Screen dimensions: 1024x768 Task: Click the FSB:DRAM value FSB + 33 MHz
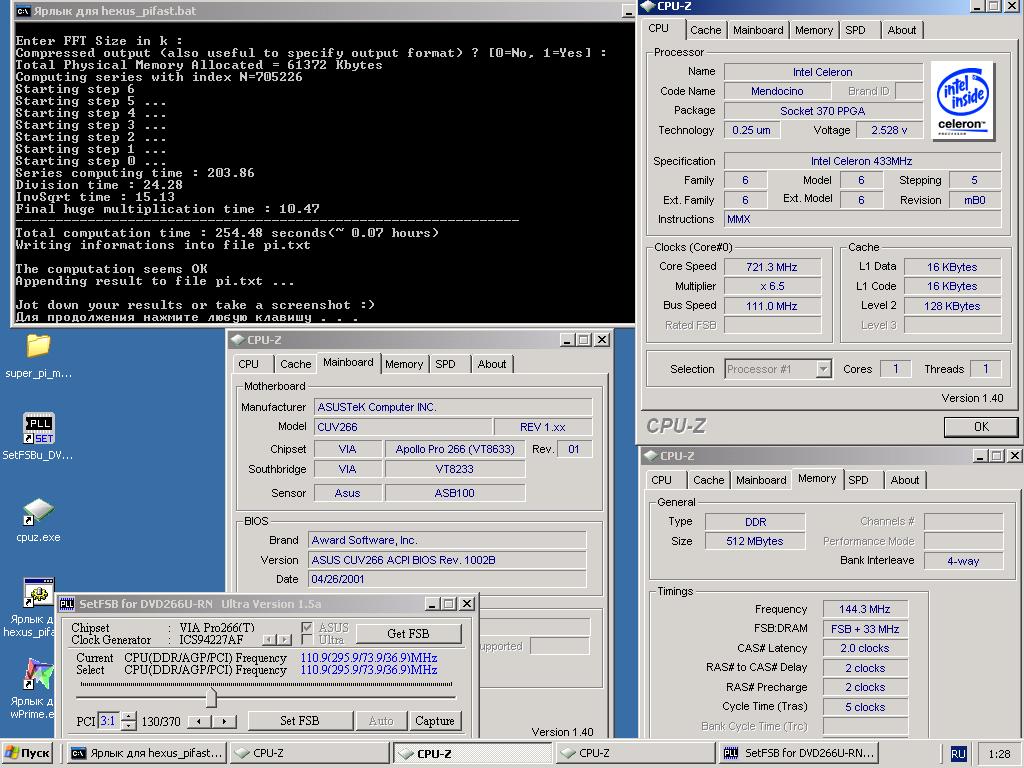(865, 629)
